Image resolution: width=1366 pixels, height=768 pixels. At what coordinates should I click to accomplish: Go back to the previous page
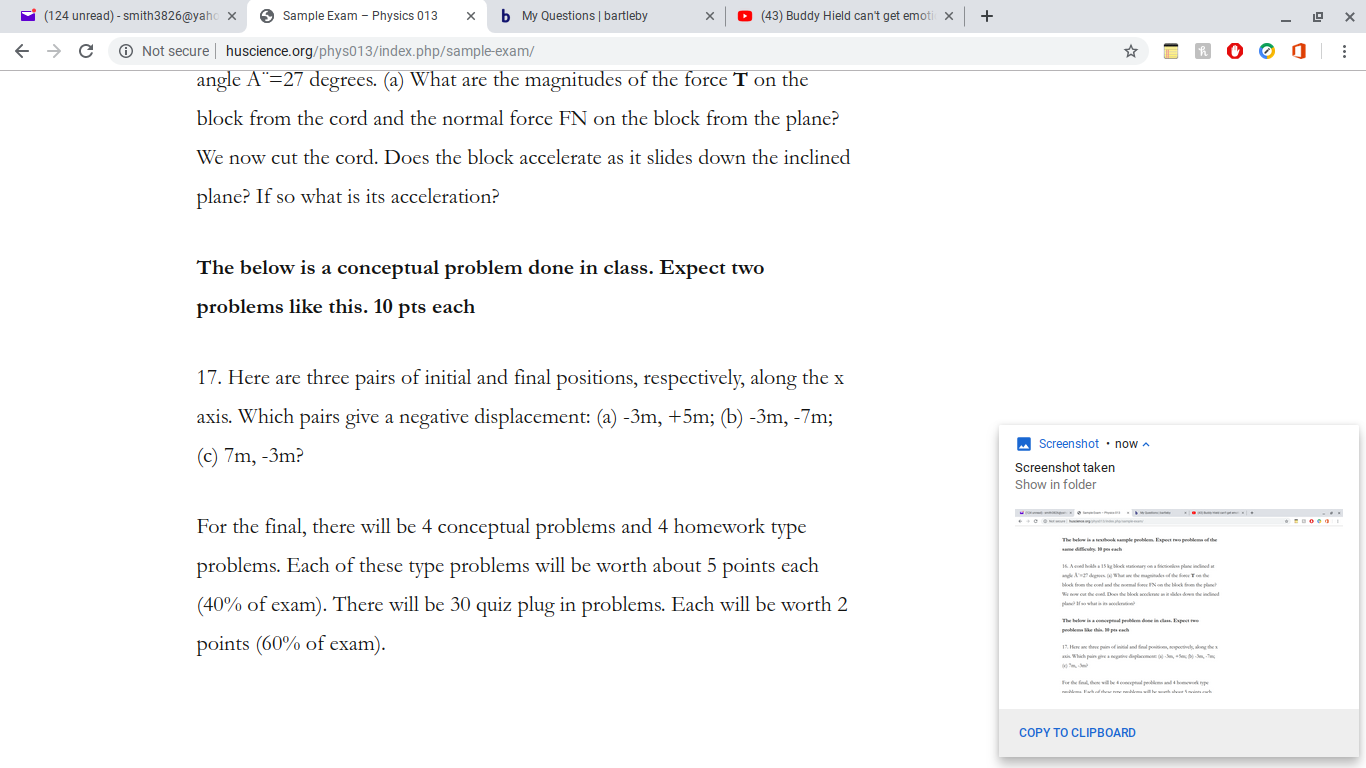pos(22,51)
